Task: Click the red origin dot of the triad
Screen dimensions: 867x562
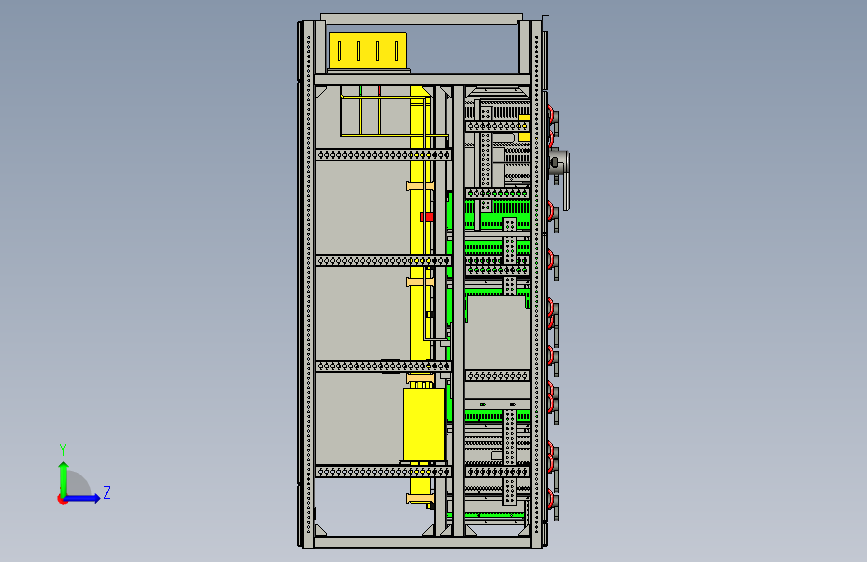Action: point(62,499)
